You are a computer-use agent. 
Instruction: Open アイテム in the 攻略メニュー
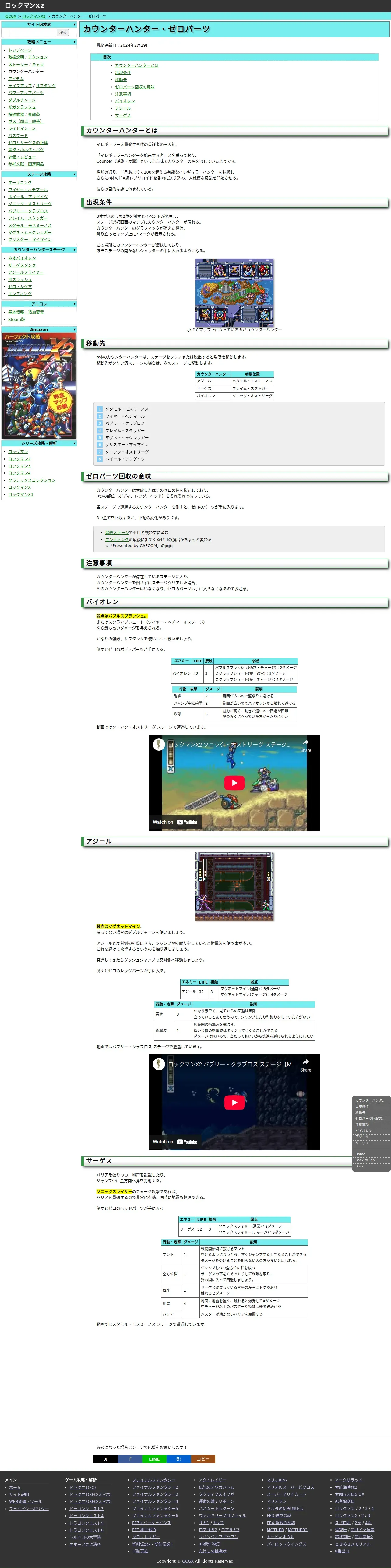(x=16, y=79)
